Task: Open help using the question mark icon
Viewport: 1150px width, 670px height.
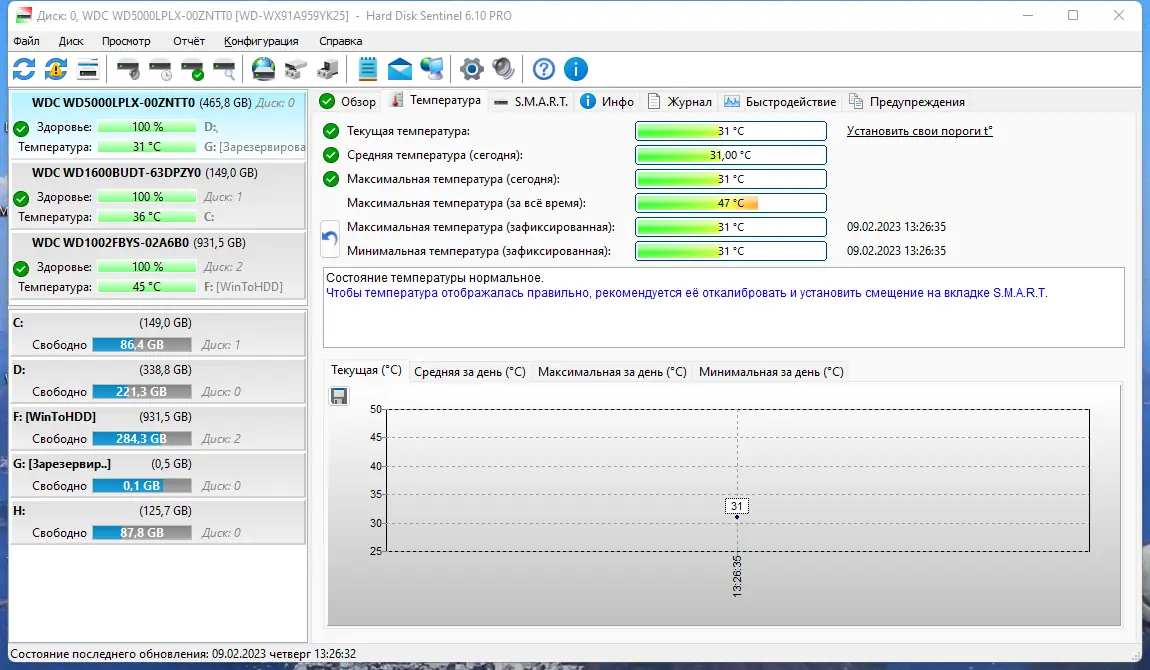Action: (x=543, y=69)
